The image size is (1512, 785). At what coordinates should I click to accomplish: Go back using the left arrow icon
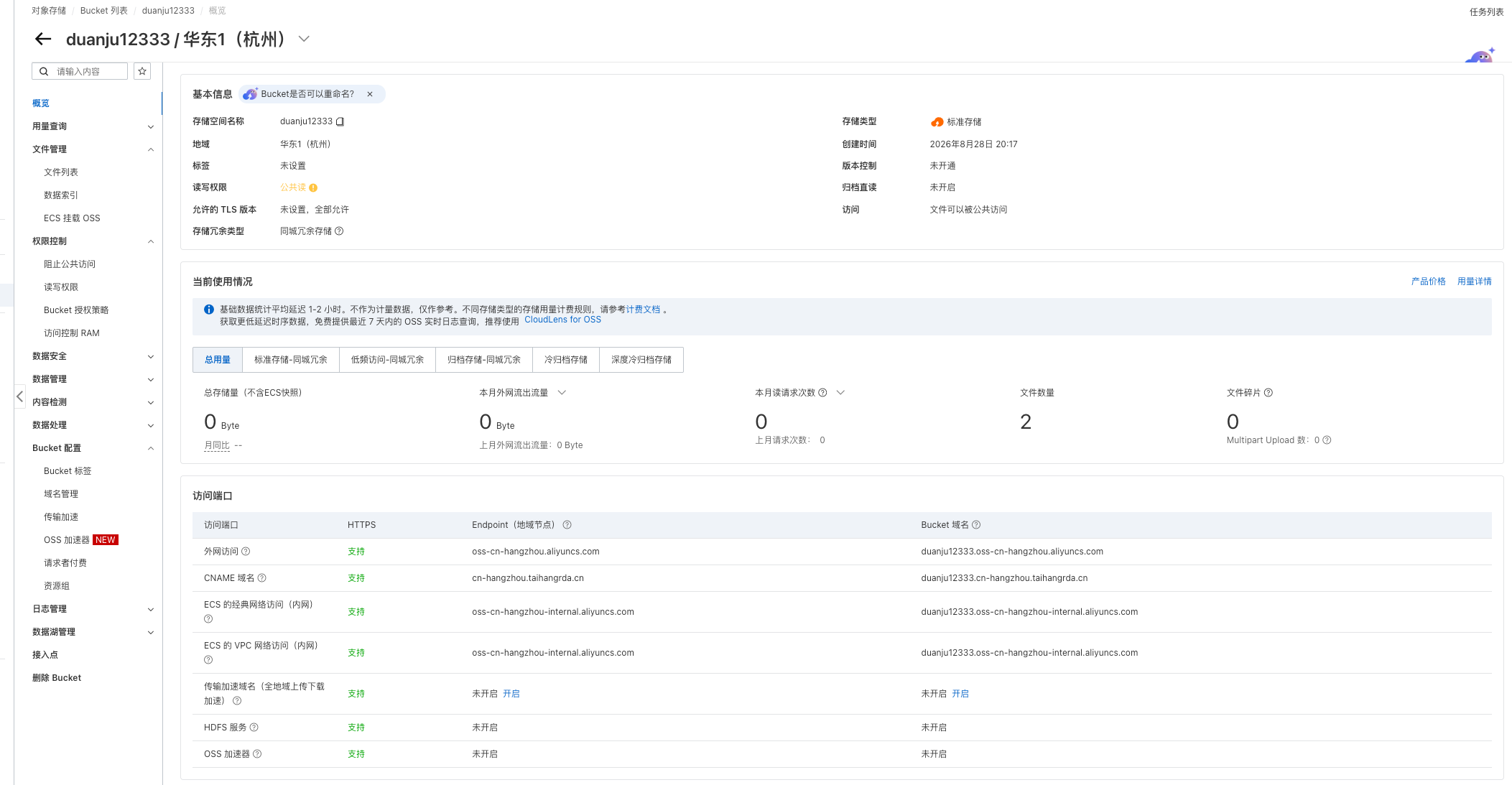pyautogui.click(x=43, y=39)
